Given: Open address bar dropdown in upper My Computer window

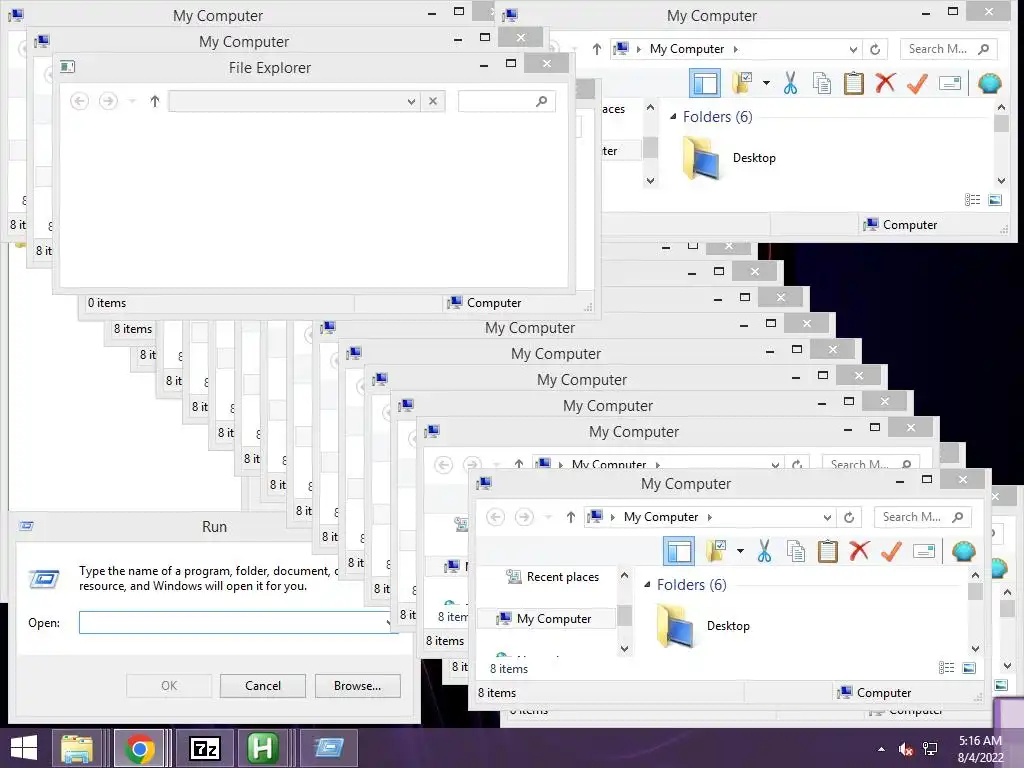Looking at the screenshot, I should click(x=853, y=49).
